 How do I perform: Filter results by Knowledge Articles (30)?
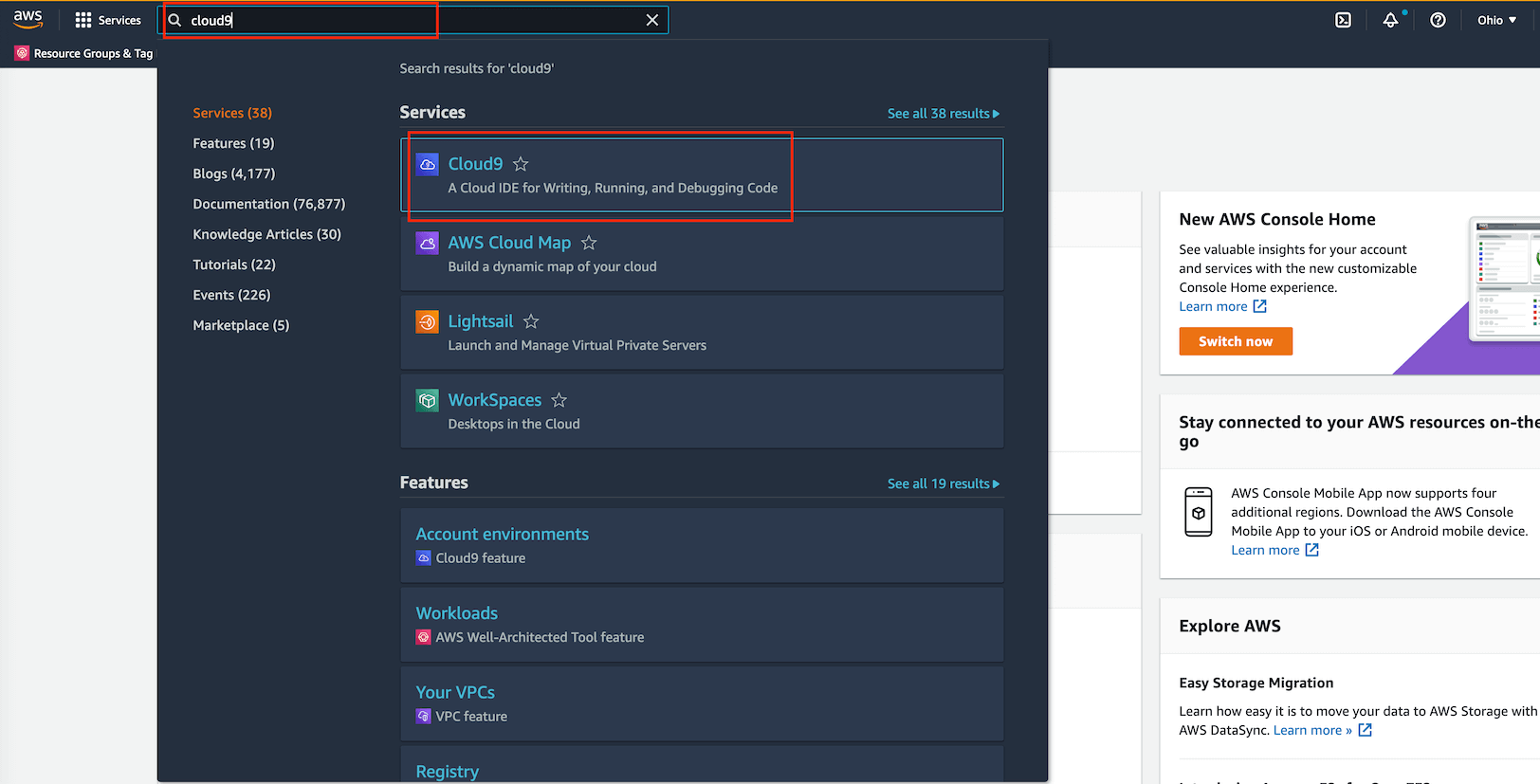click(x=266, y=234)
